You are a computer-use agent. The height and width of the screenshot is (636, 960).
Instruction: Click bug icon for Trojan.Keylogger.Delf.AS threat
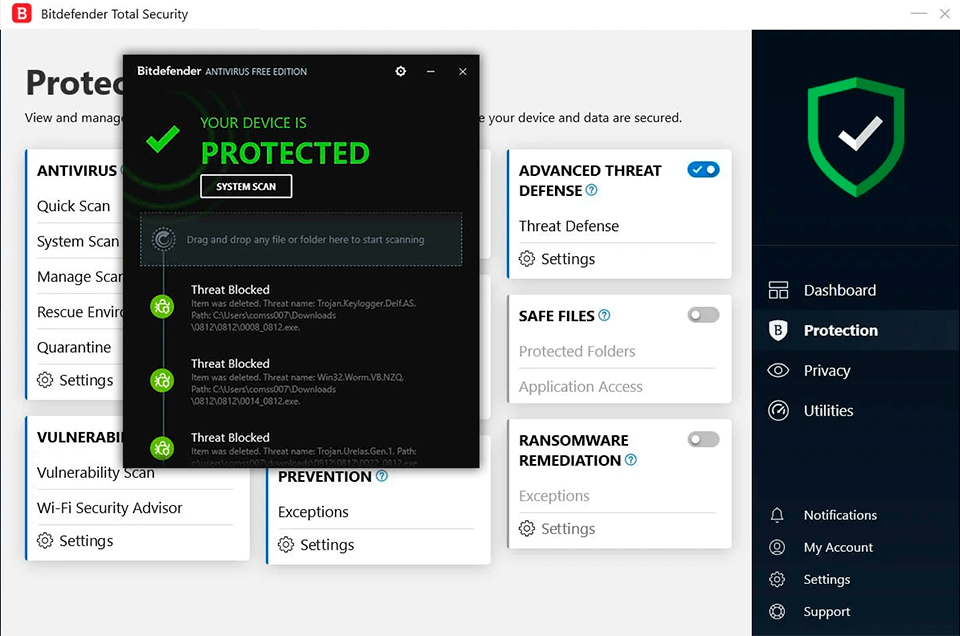(x=162, y=307)
